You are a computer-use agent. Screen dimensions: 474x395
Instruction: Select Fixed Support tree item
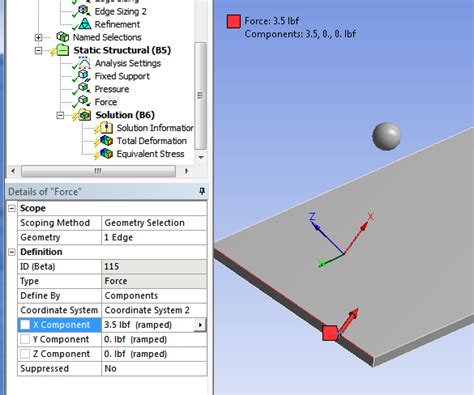[x=122, y=76]
